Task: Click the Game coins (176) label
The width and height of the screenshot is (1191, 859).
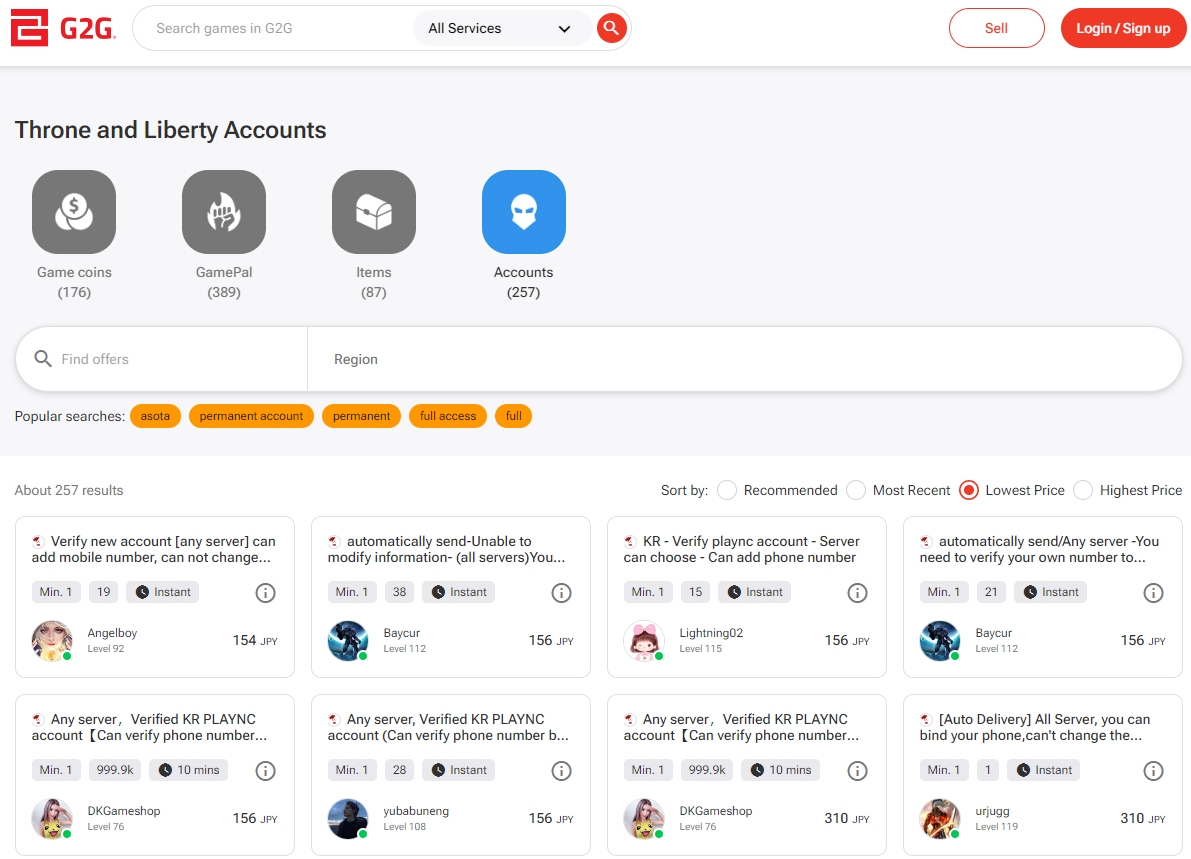Action: [x=74, y=282]
